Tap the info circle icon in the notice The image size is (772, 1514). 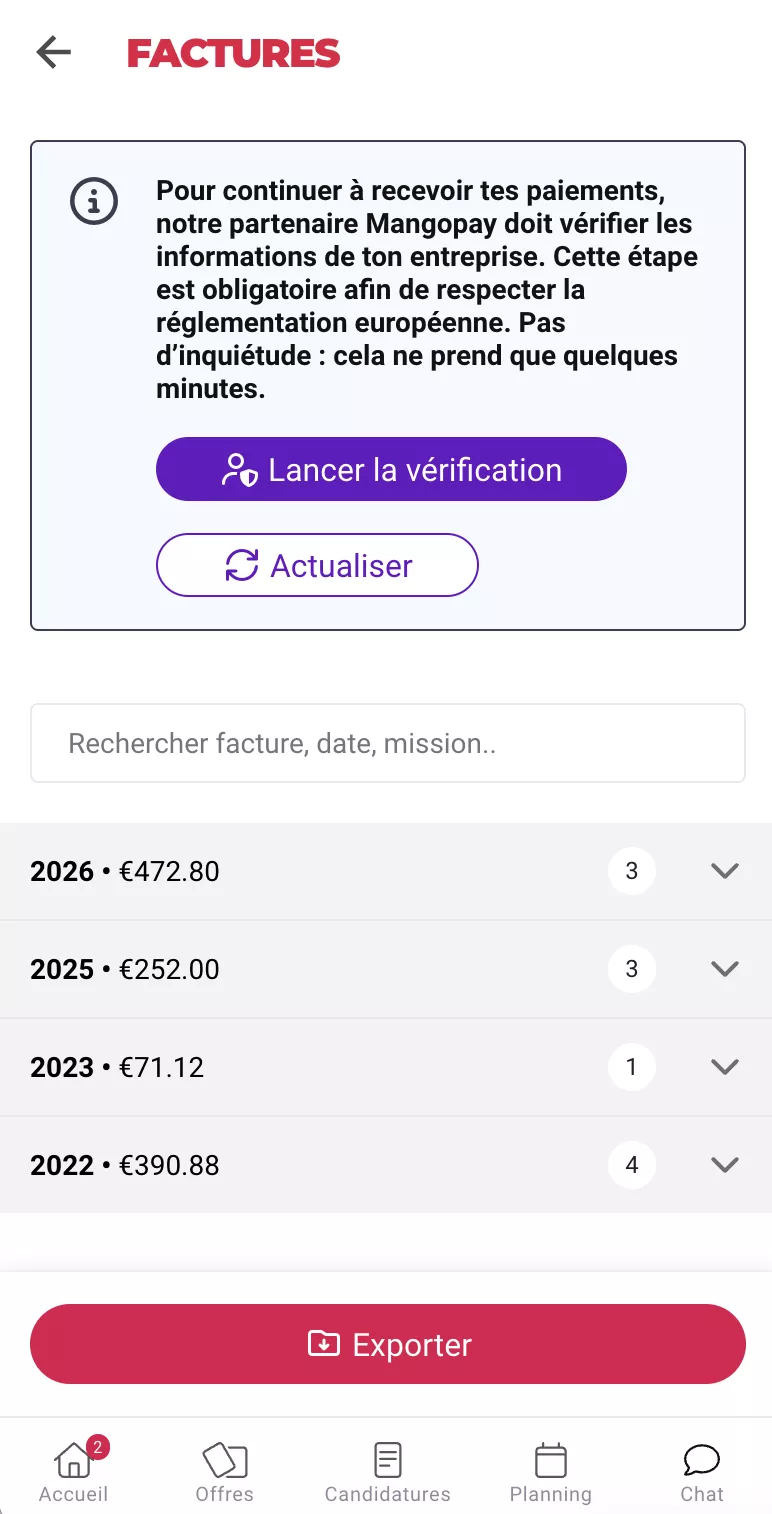pos(94,202)
